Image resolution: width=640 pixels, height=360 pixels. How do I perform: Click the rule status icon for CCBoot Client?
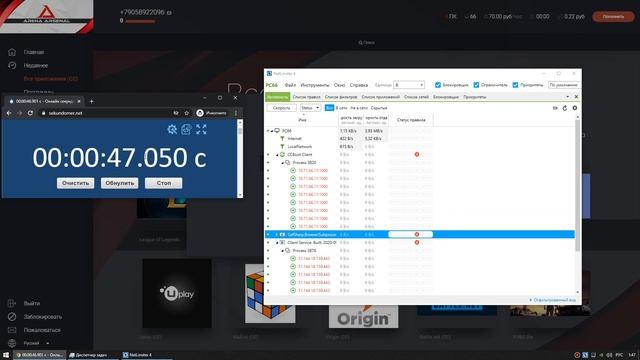[417, 154]
